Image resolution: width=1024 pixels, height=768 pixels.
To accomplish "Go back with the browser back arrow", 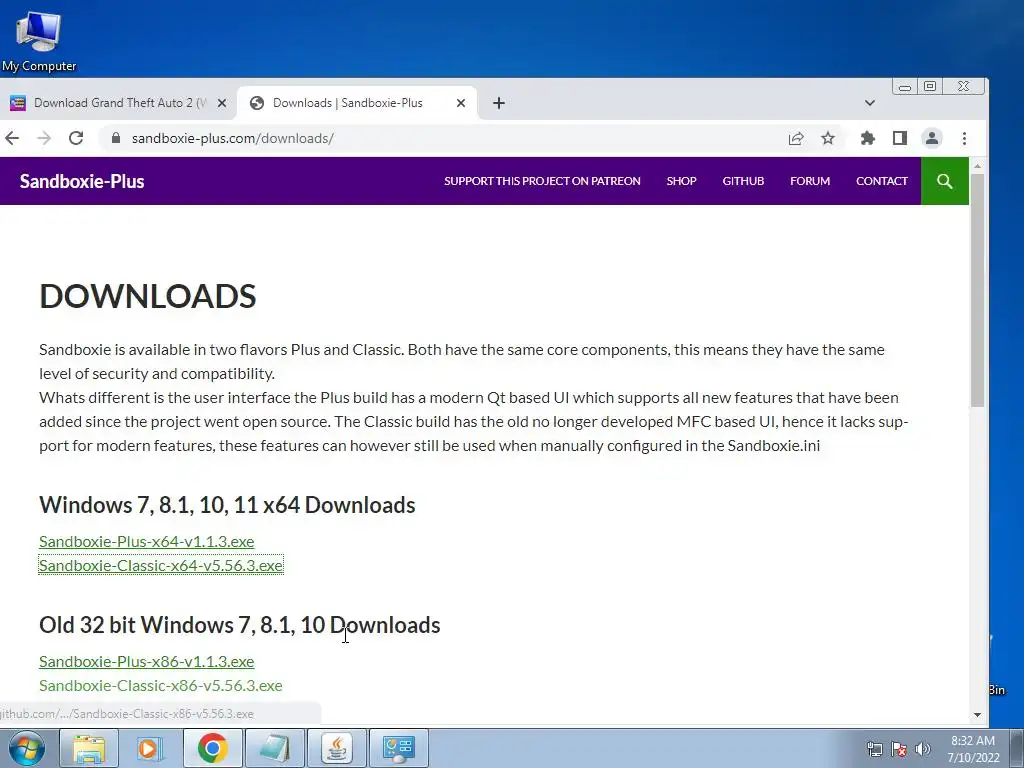I will (12, 138).
